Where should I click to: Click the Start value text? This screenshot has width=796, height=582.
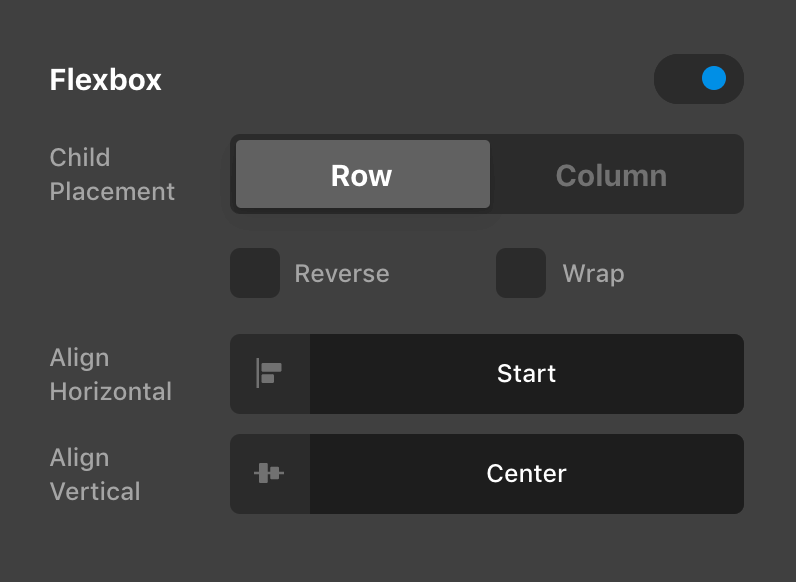(526, 374)
